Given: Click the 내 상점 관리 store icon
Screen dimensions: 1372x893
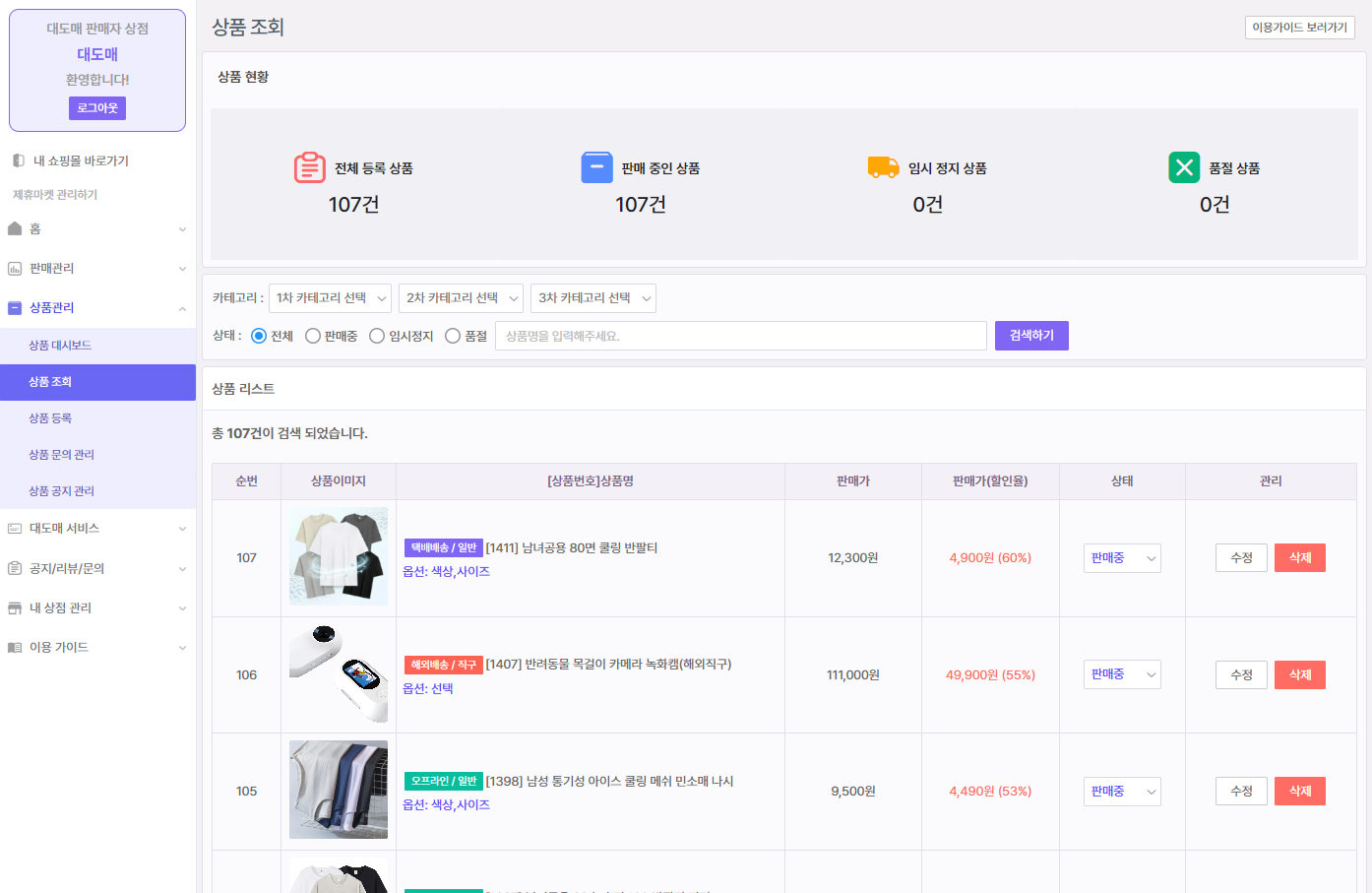Looking at the screenshot, I should click(15, 608).
